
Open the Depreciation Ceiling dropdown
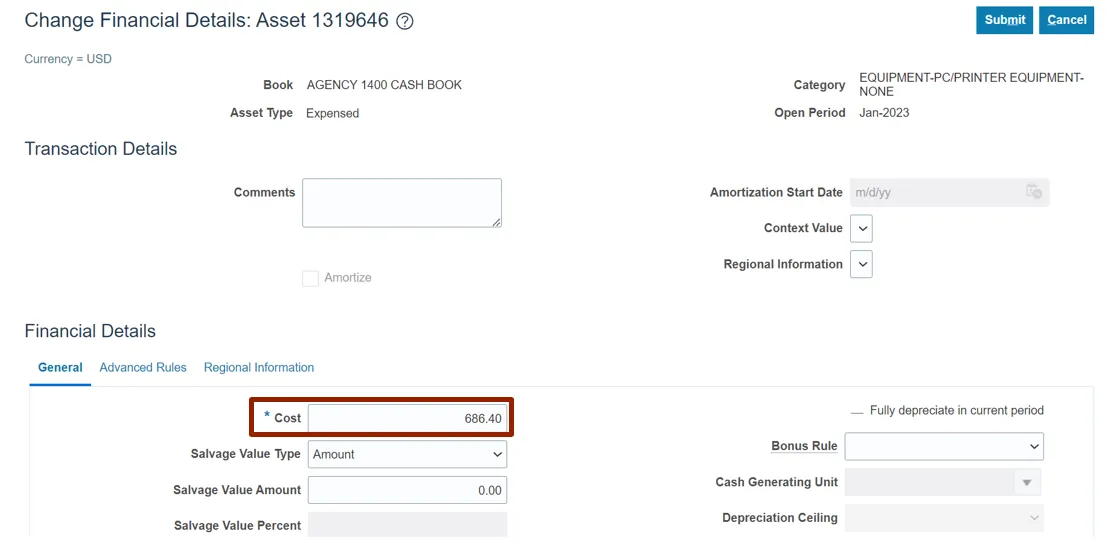(x=944, y=518)
